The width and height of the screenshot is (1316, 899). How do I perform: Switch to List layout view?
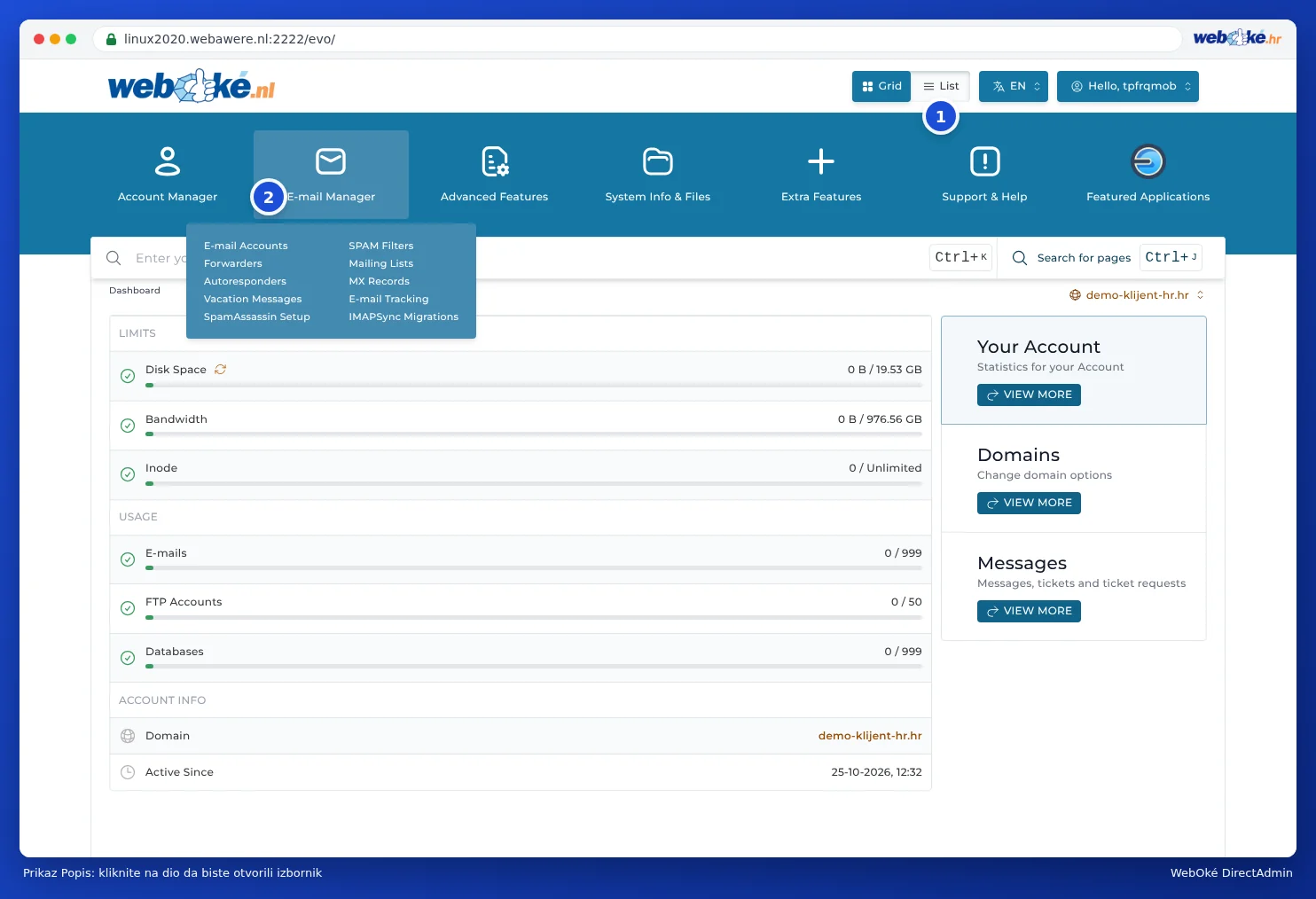(941, 86)
